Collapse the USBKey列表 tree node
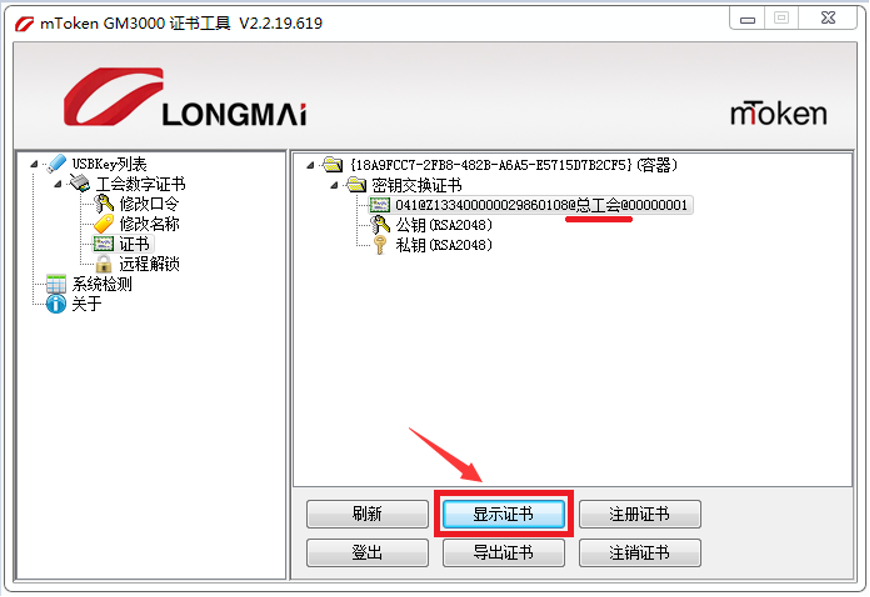The image size is (870, 597). point(35,164)
